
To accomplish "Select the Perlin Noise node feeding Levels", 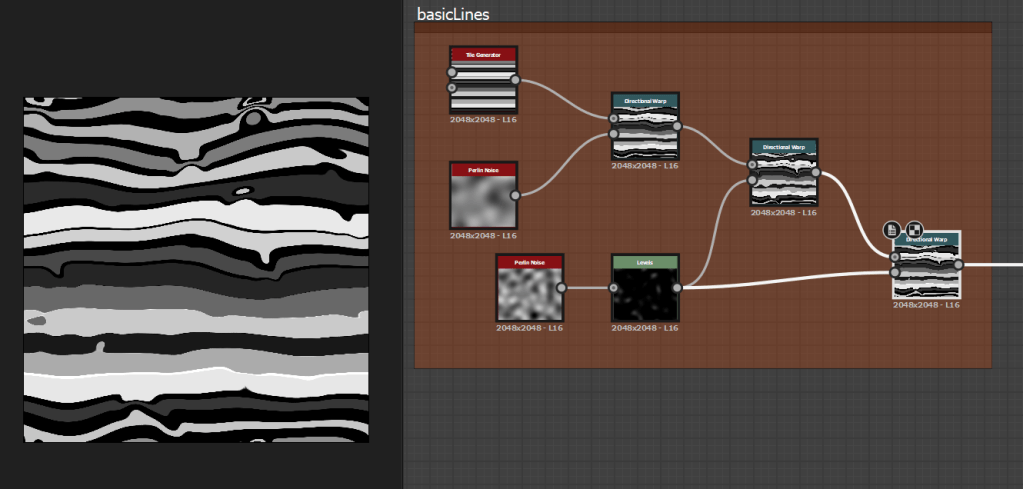I will click(x=530, y=290).
